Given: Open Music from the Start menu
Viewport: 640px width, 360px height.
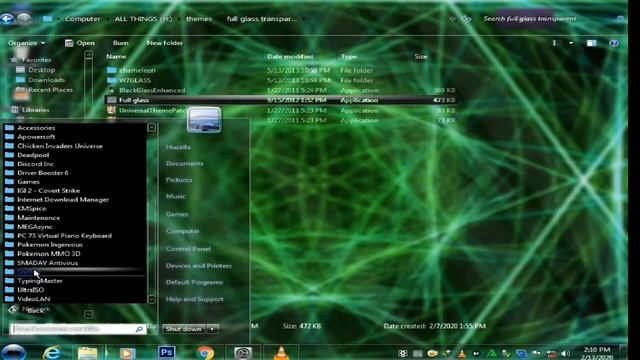Looking at the screenshot, I should (x=176, y=197).
